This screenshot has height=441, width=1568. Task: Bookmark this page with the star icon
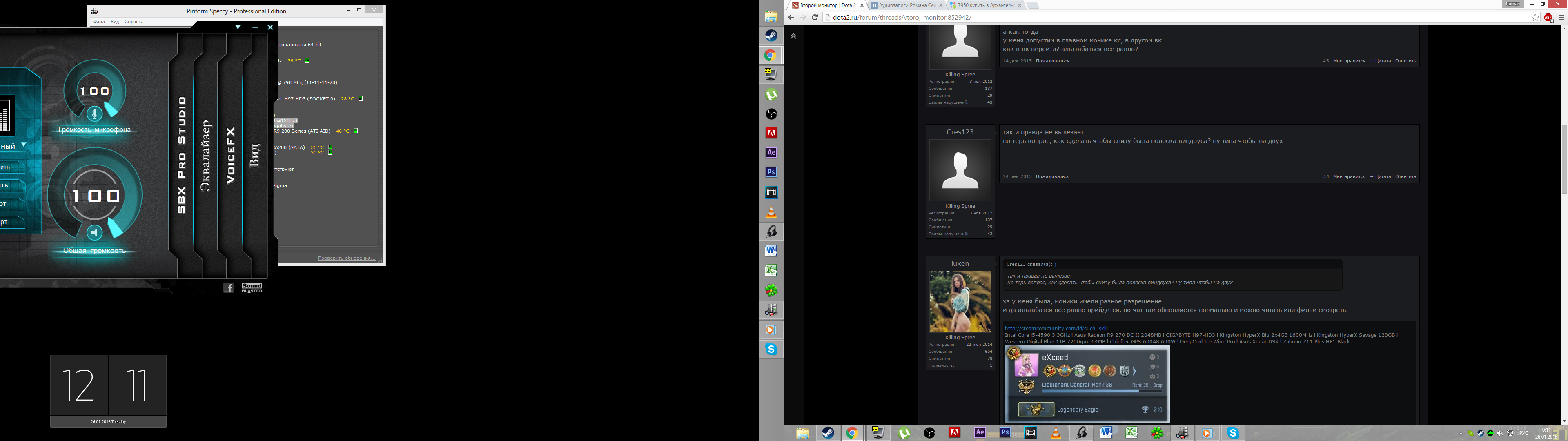1535,18
